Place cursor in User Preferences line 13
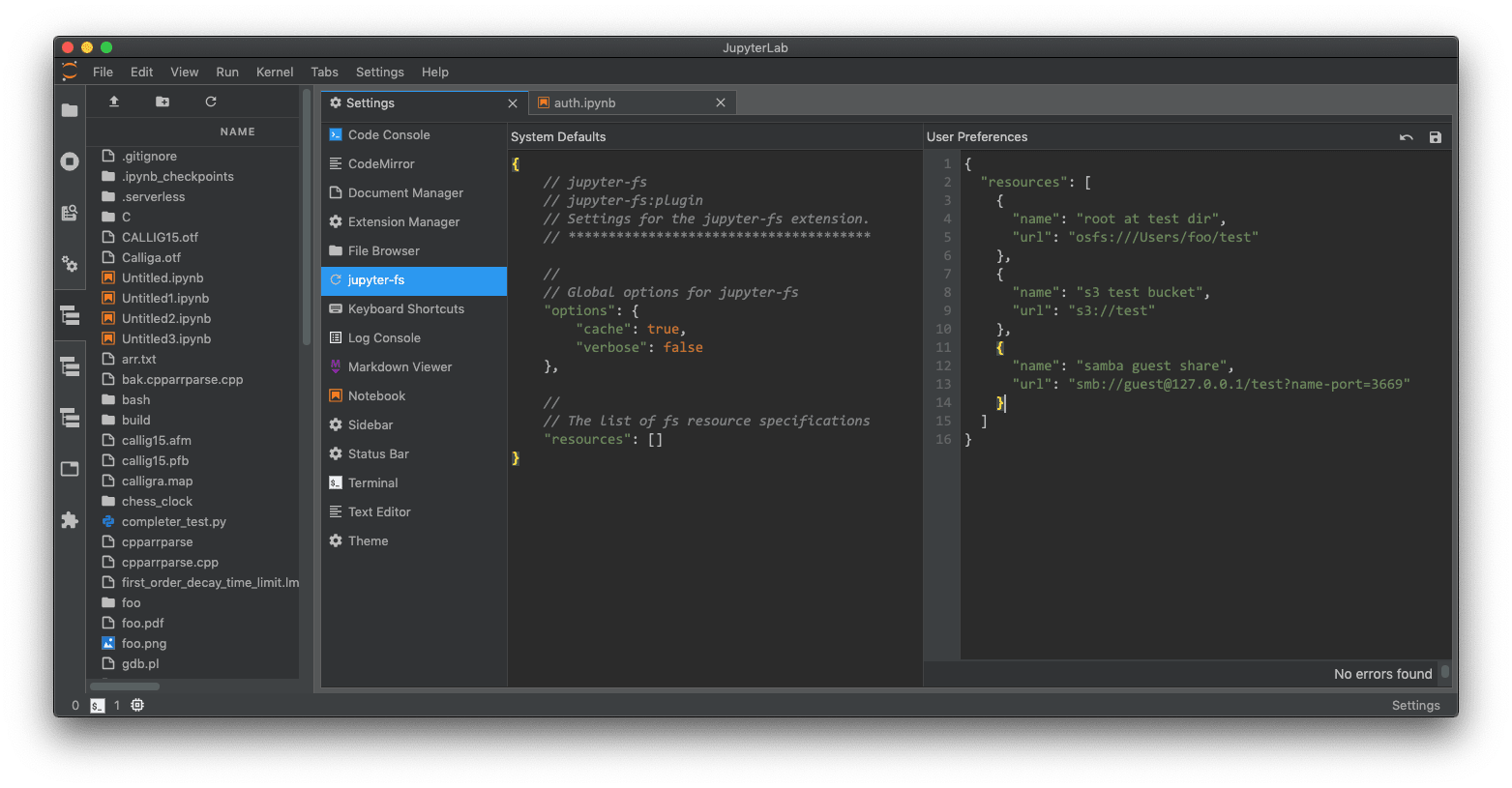This screenshot has width=1512, height=788. point(1205,384)
